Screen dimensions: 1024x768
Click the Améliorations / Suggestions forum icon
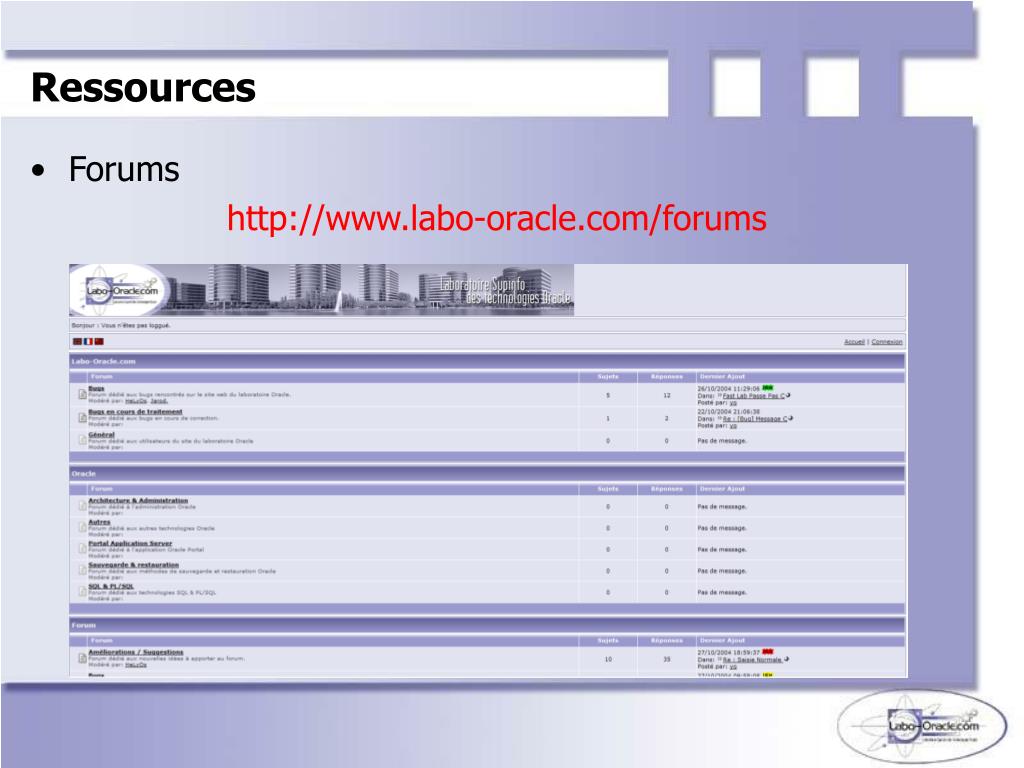[x=82, y=658]
